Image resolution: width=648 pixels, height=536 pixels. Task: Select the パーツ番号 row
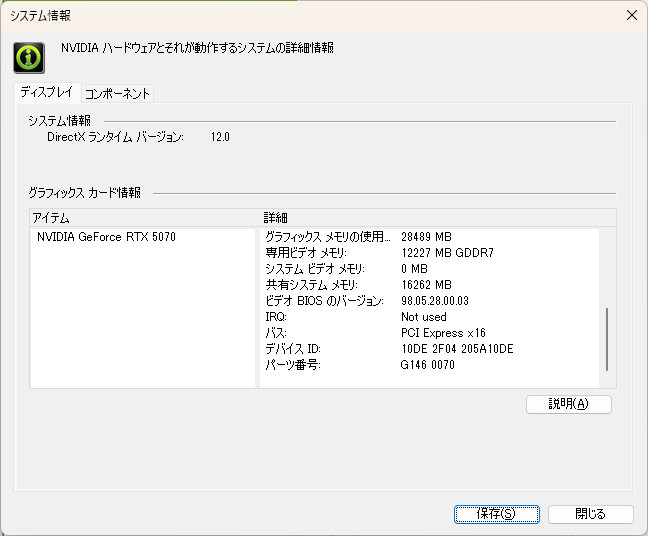coord(429,365)
